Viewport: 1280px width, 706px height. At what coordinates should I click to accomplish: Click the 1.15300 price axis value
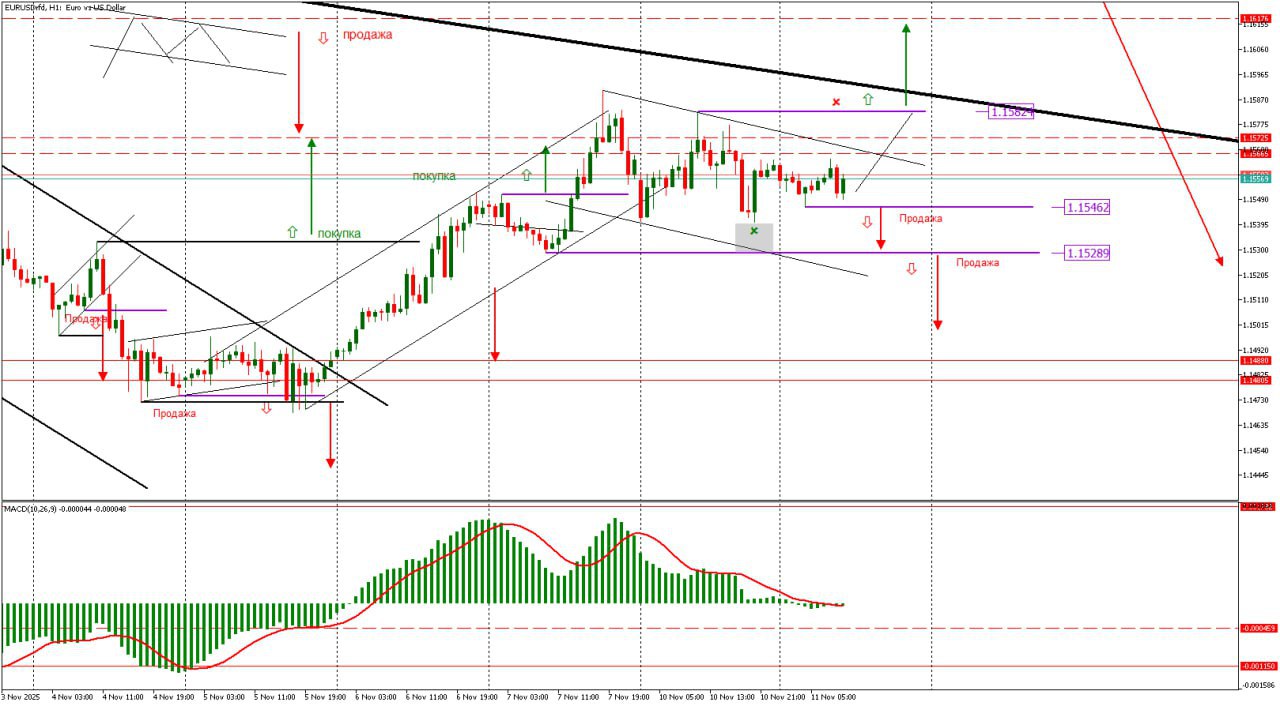(1255, 250)
